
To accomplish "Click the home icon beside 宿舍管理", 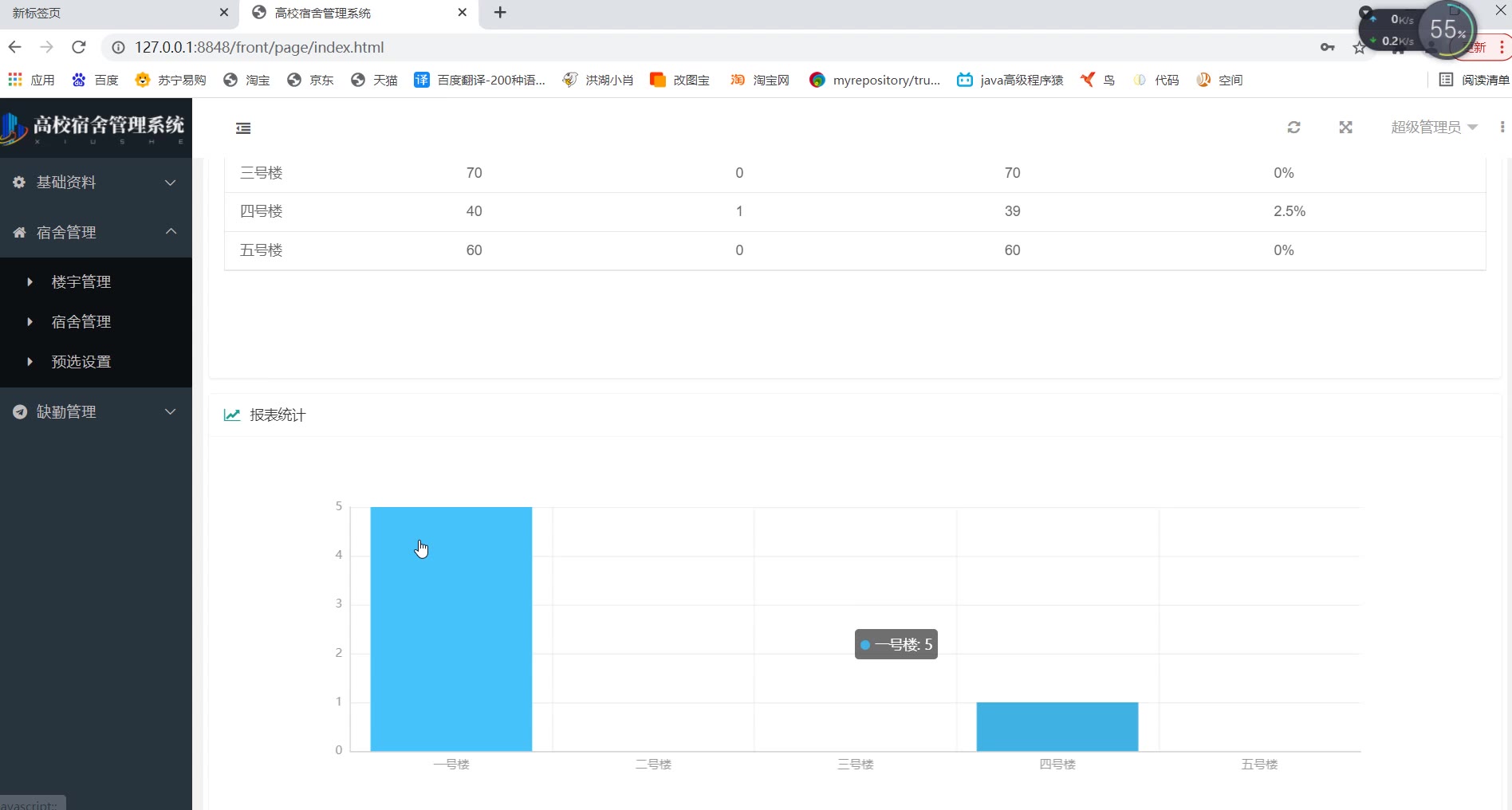I will [x=19, y=233].
